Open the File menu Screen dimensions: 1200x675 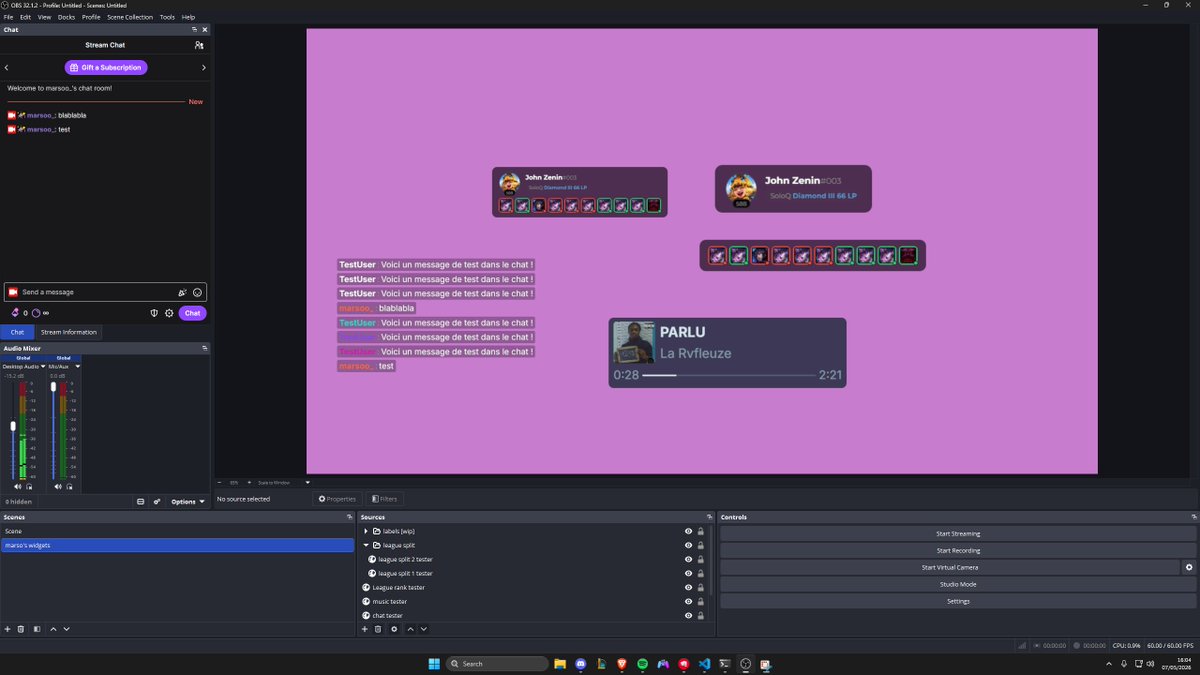coord(8,17)
